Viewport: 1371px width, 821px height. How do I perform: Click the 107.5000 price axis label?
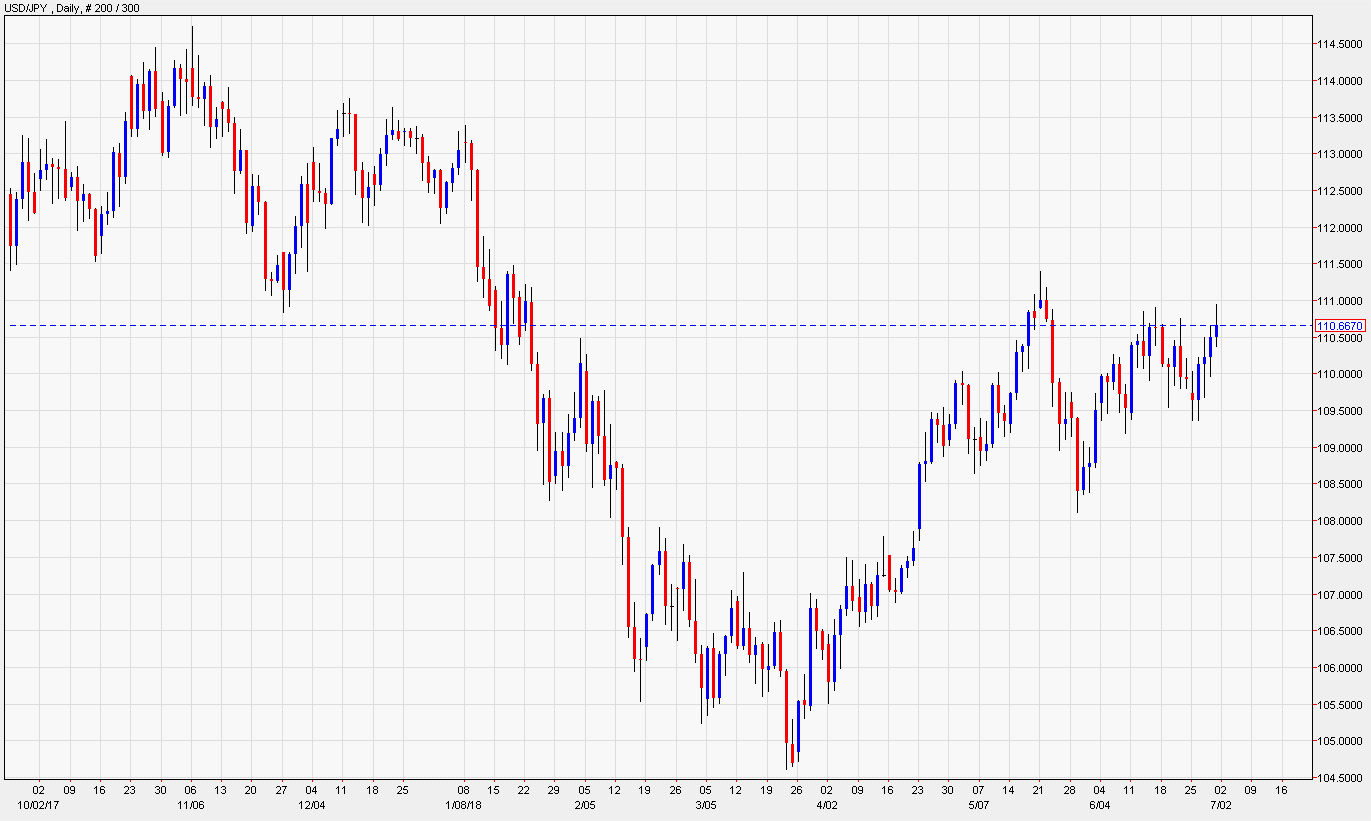coord(1340,558)
